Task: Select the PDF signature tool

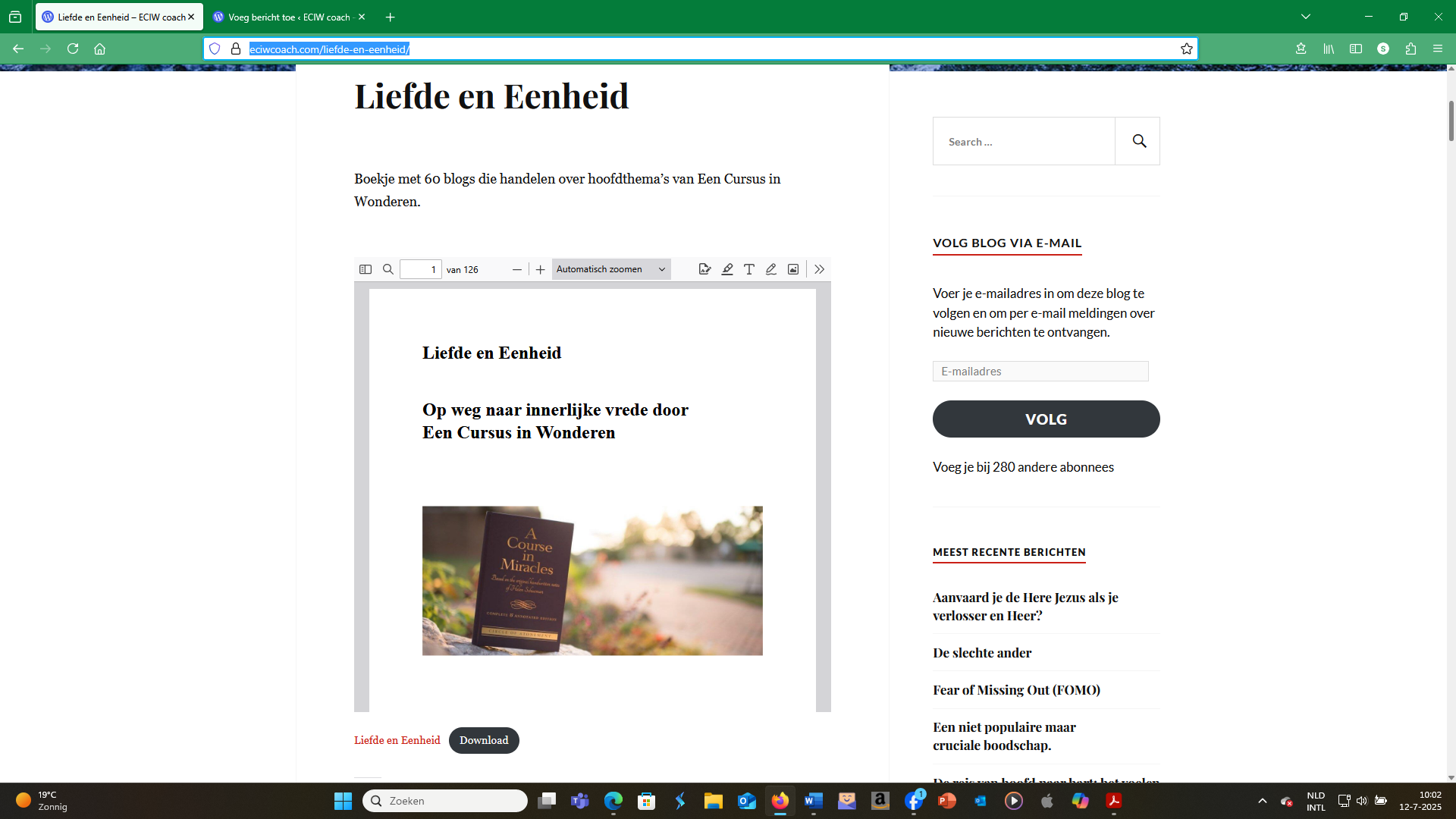Action: point(704,269)
